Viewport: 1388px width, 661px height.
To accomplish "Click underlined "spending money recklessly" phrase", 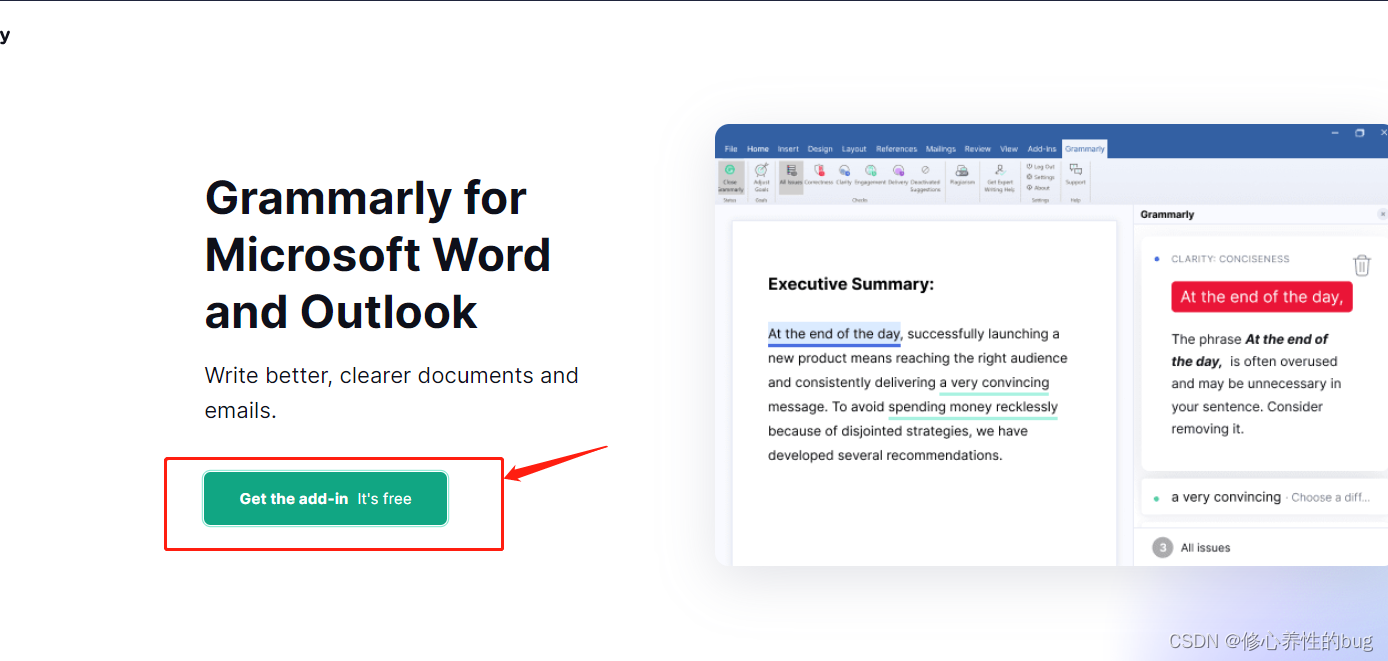I will tap(973, 407).
